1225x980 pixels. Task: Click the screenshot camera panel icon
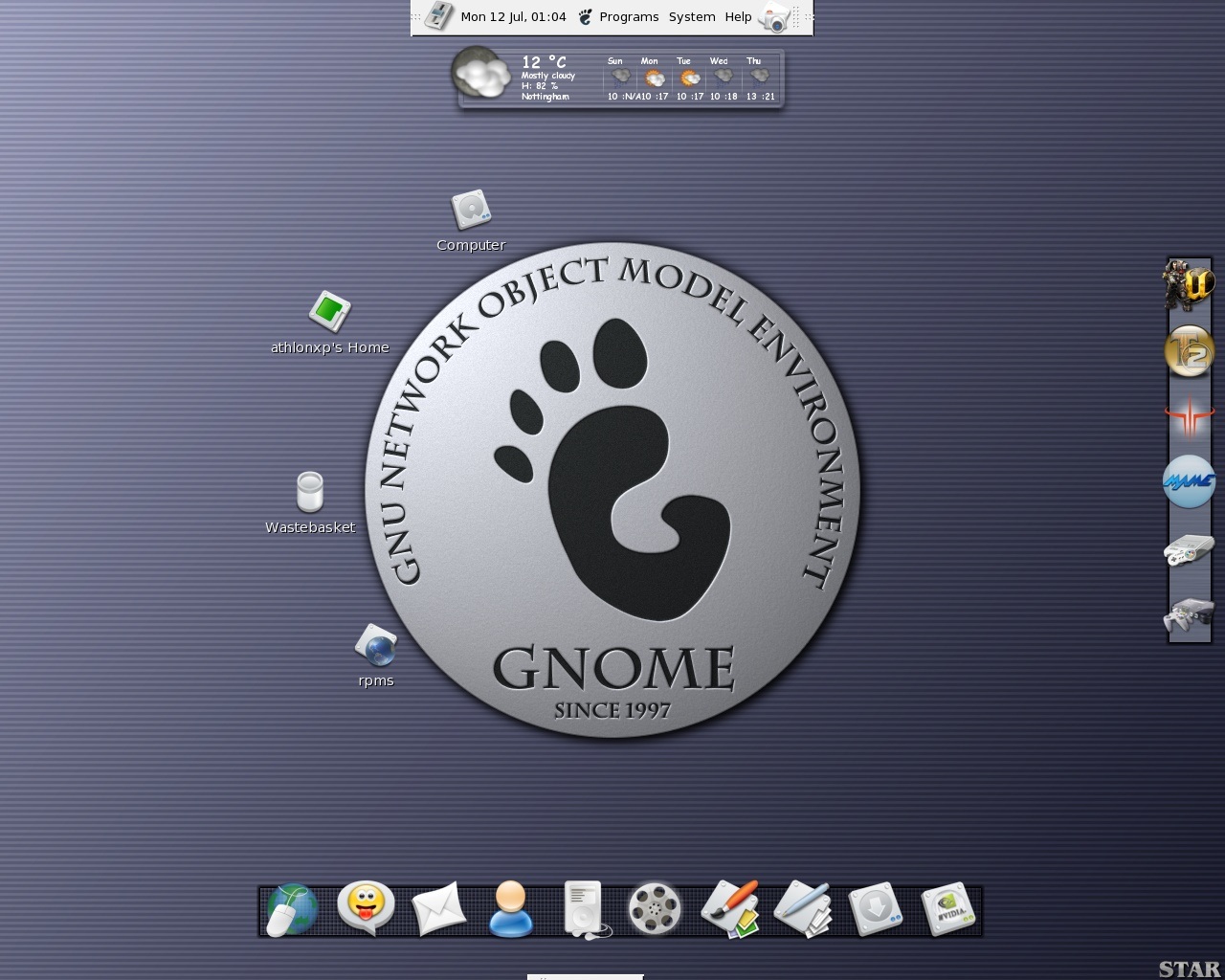coord(774,17)
